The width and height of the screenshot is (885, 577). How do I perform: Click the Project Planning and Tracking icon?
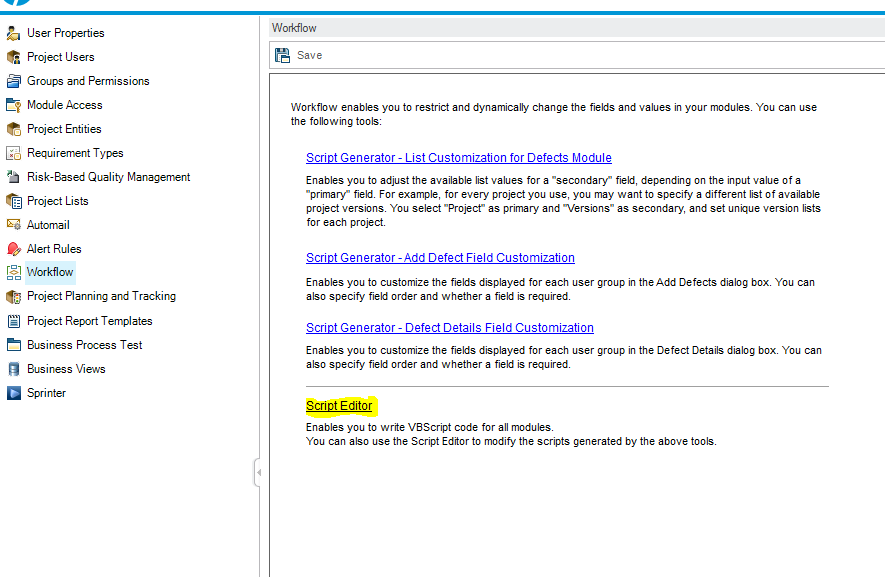pyautogui.click(x=14, y=296)
